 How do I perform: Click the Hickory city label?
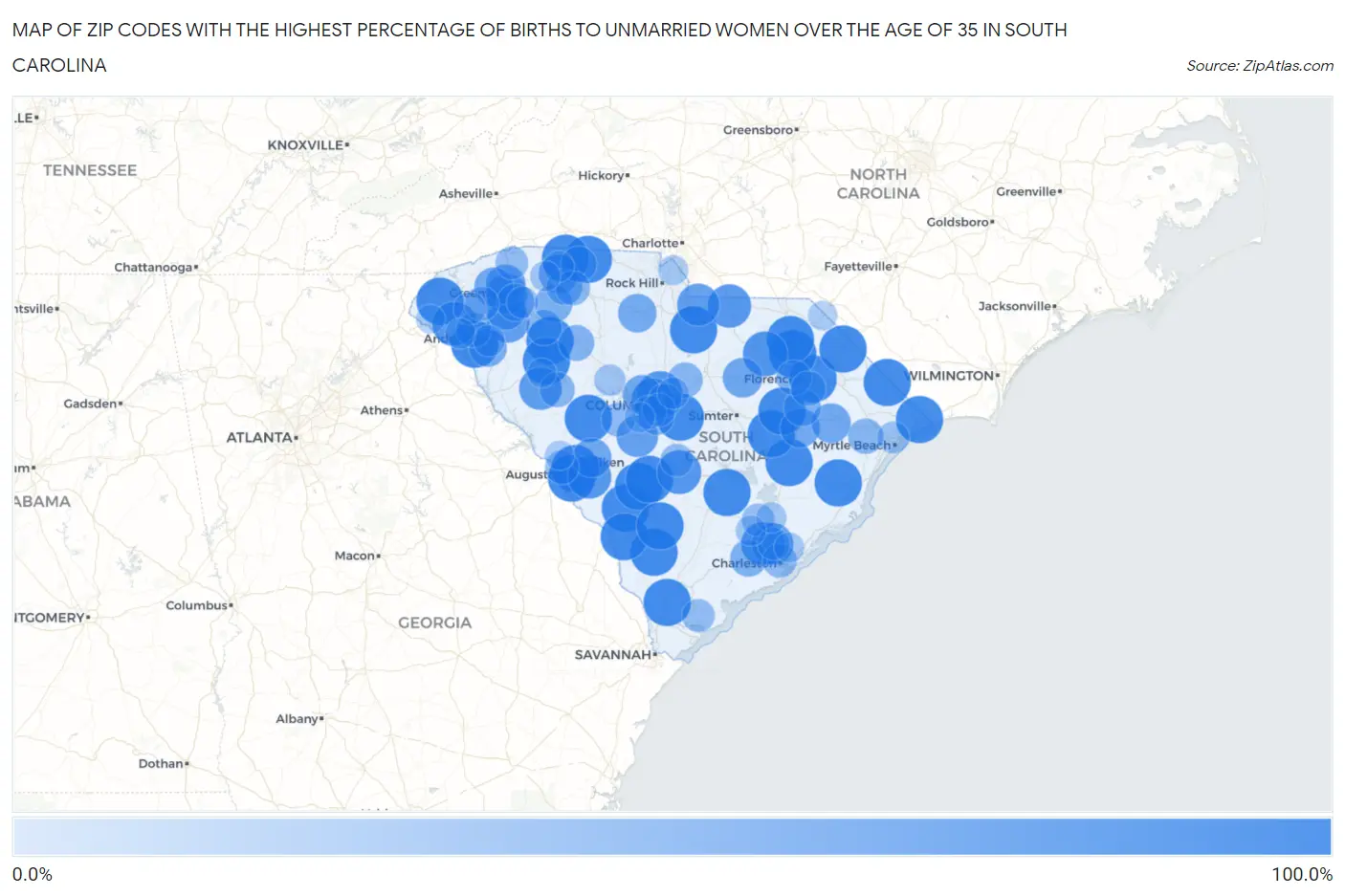click(x=601, y=176)
